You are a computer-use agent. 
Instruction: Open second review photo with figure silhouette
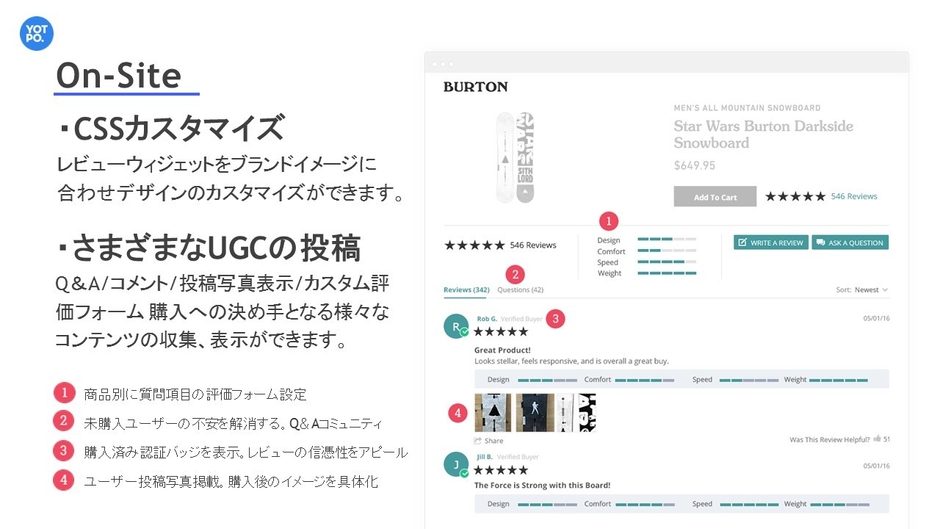(x=535, y=413)
